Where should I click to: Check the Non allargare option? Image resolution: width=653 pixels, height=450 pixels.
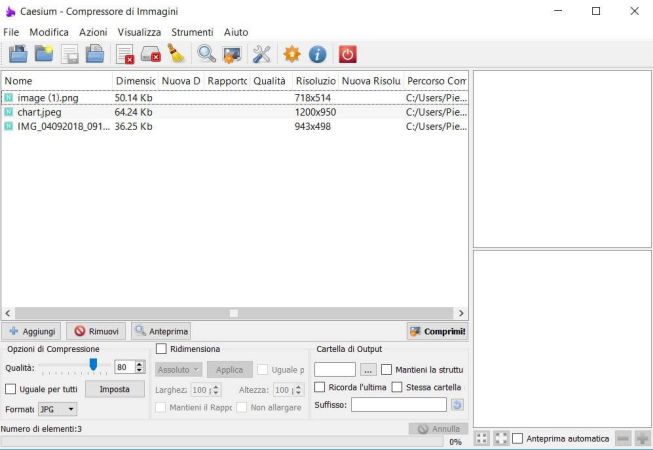click(x=242, y=408)
